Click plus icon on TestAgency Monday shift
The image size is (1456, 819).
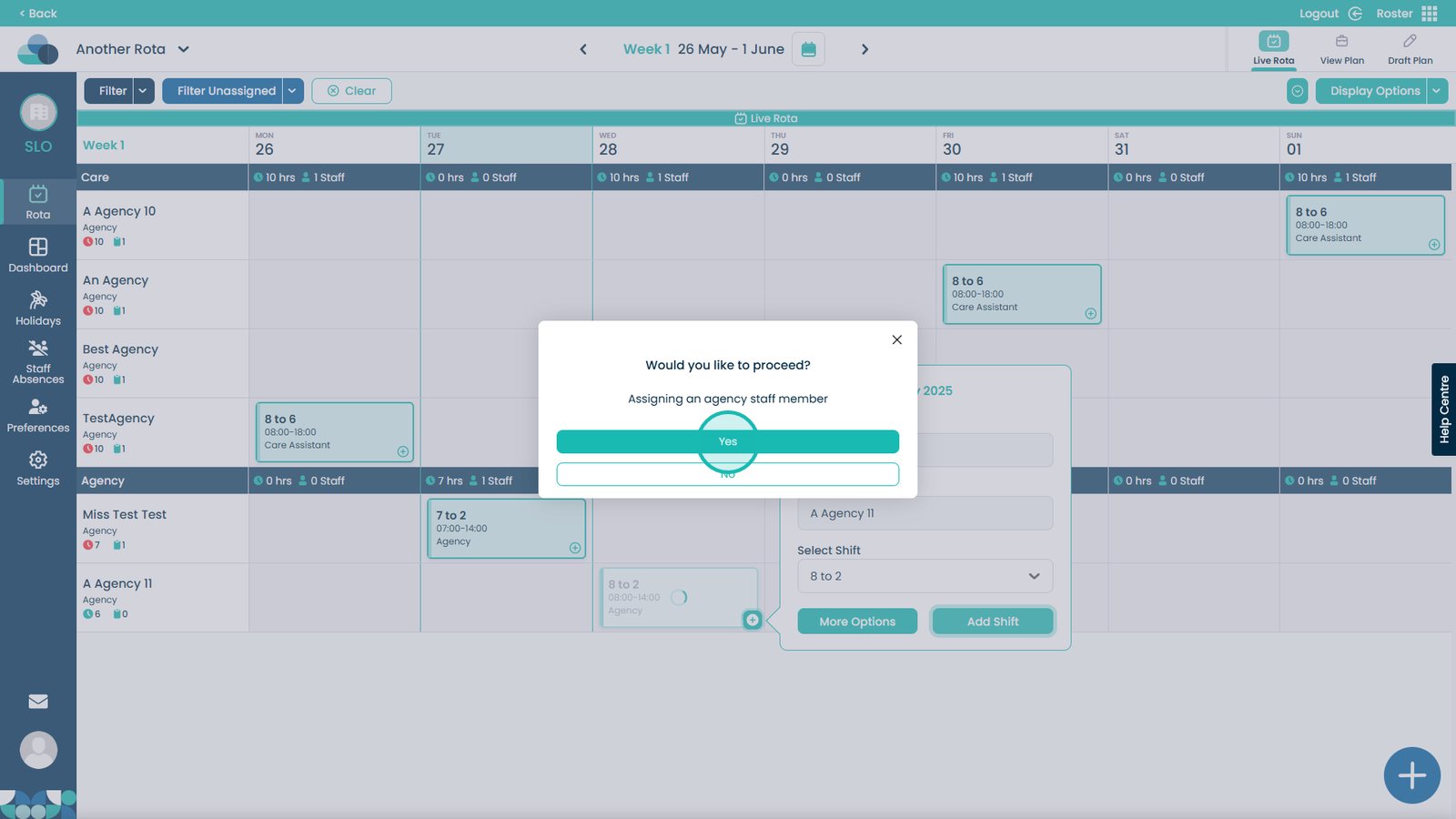[403, 452]
